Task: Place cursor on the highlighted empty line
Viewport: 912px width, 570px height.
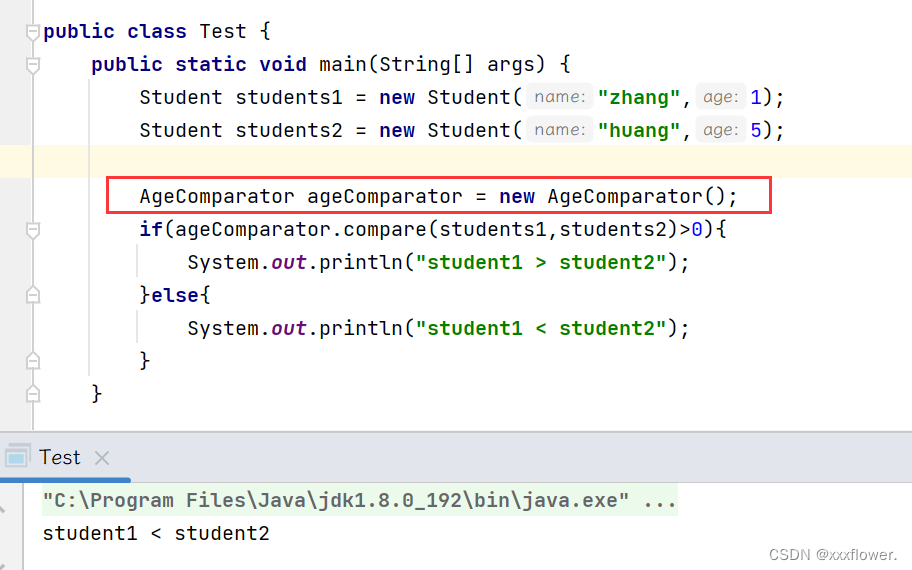Action: click(x=450, y=162)
